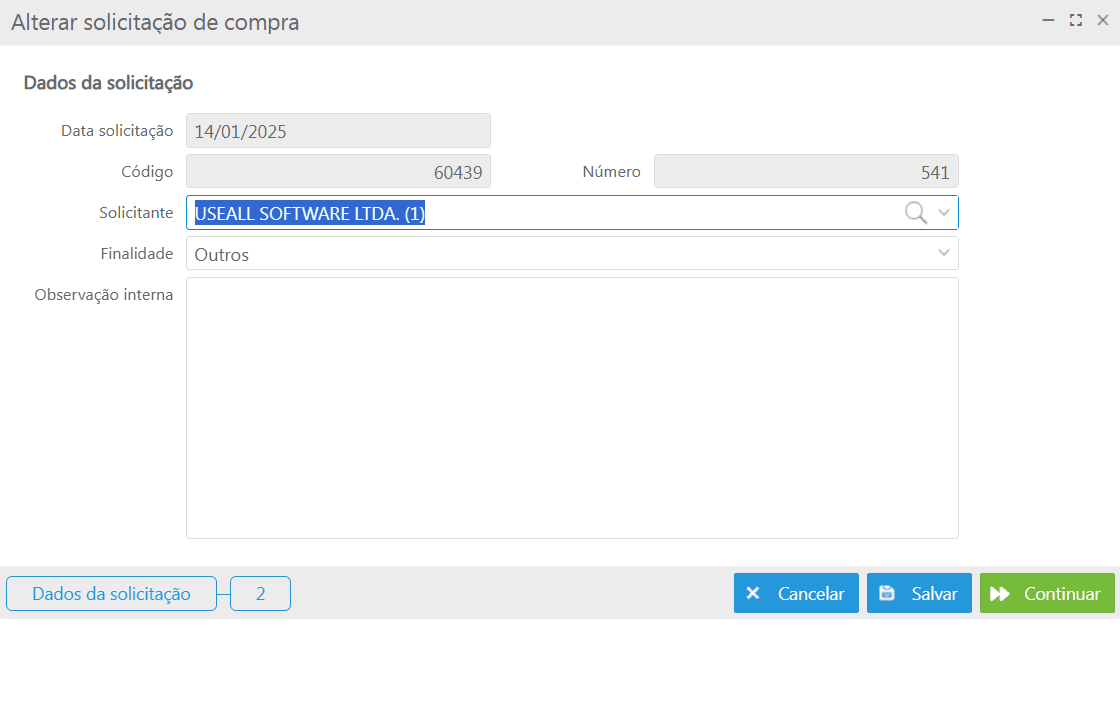Image resolution: width=1120 pixels, height=718 pixels.
Task: Maximize the purchase request dialog
Action: pyautogui.click(x=1076, y=20)
